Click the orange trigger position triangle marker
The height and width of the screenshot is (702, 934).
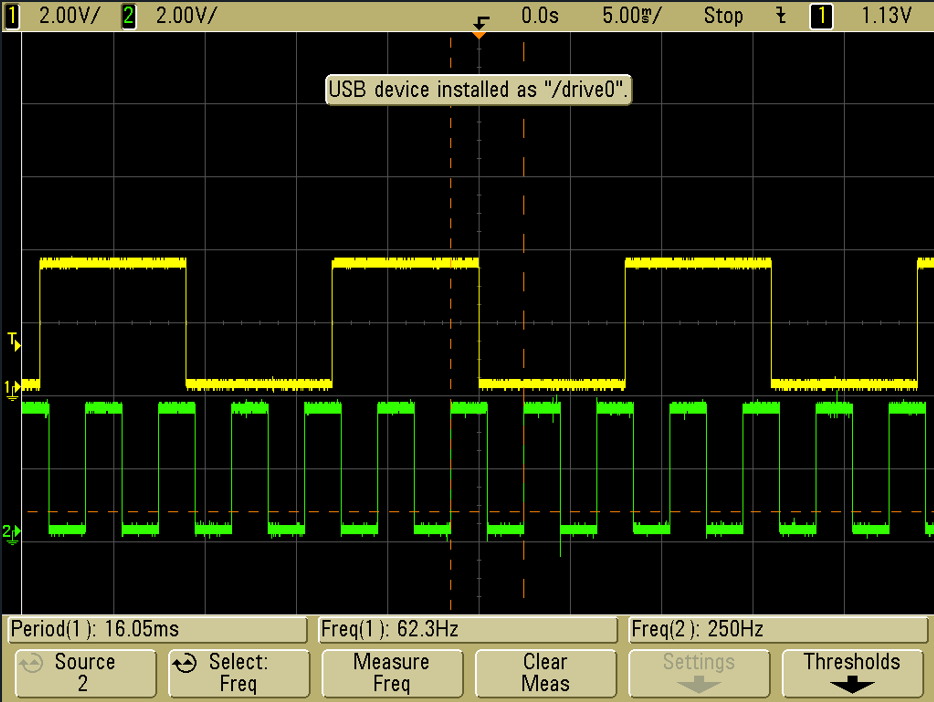coord(479,34)
